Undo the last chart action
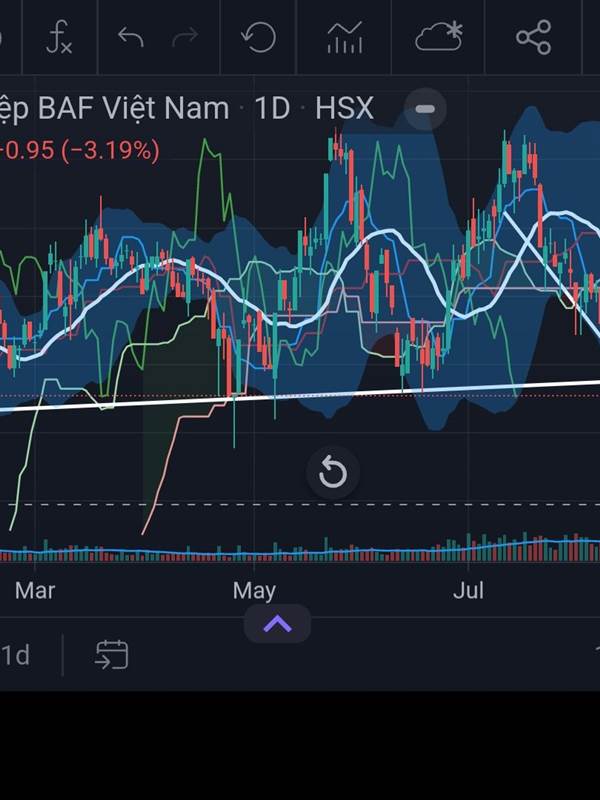This screenshot has width=600, height=800. point(130,37)
